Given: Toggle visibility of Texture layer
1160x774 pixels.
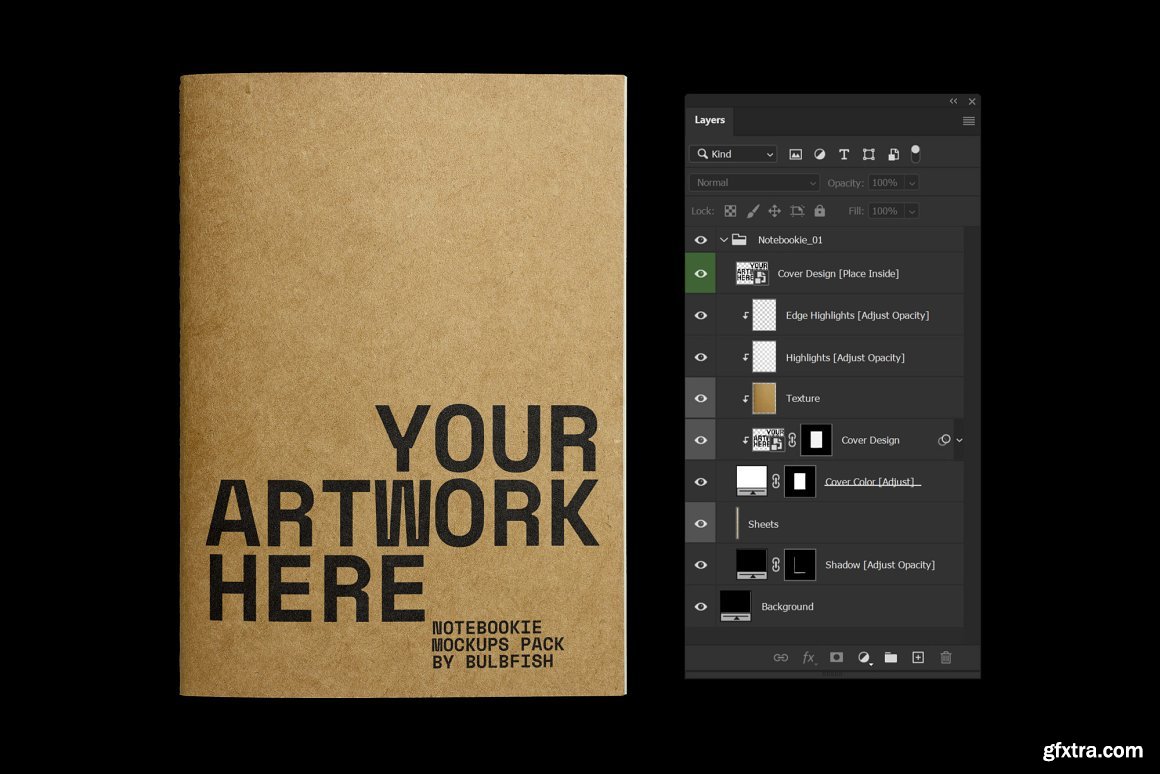Looking at the screenshot, I should click(x=700, y=398).
